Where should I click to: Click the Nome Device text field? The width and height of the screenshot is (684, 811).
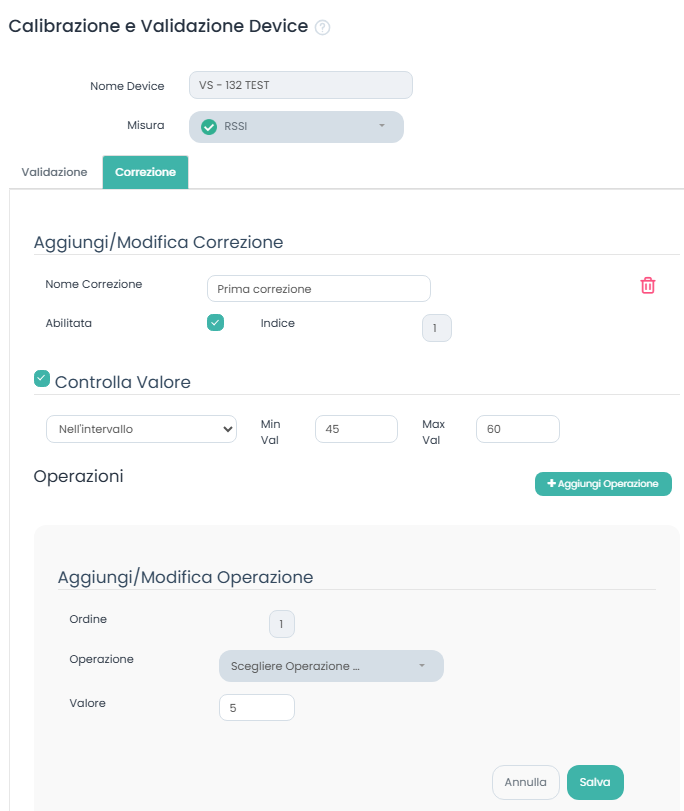click(300, 85)
